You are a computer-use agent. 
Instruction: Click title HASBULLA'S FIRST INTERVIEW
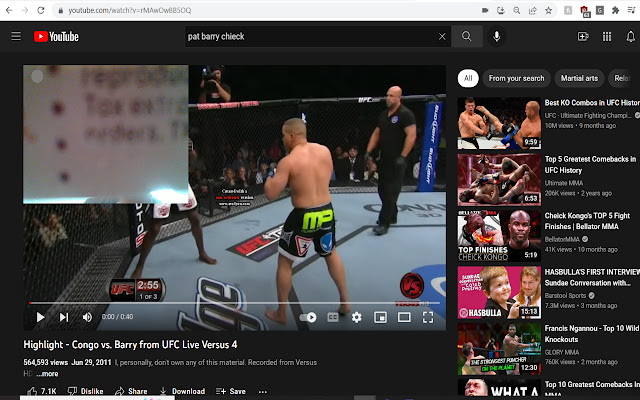(x=592, y=278)
